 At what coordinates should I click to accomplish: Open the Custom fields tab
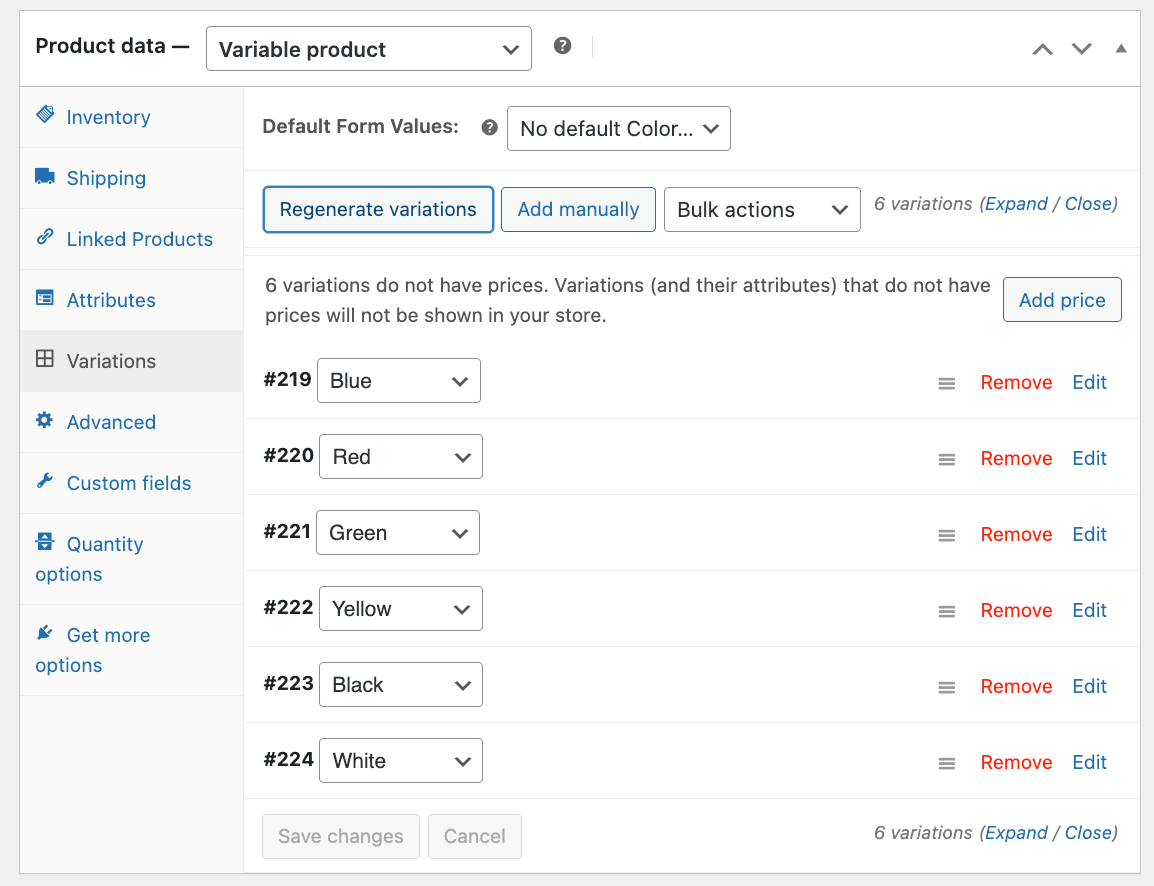click(132, 483)
